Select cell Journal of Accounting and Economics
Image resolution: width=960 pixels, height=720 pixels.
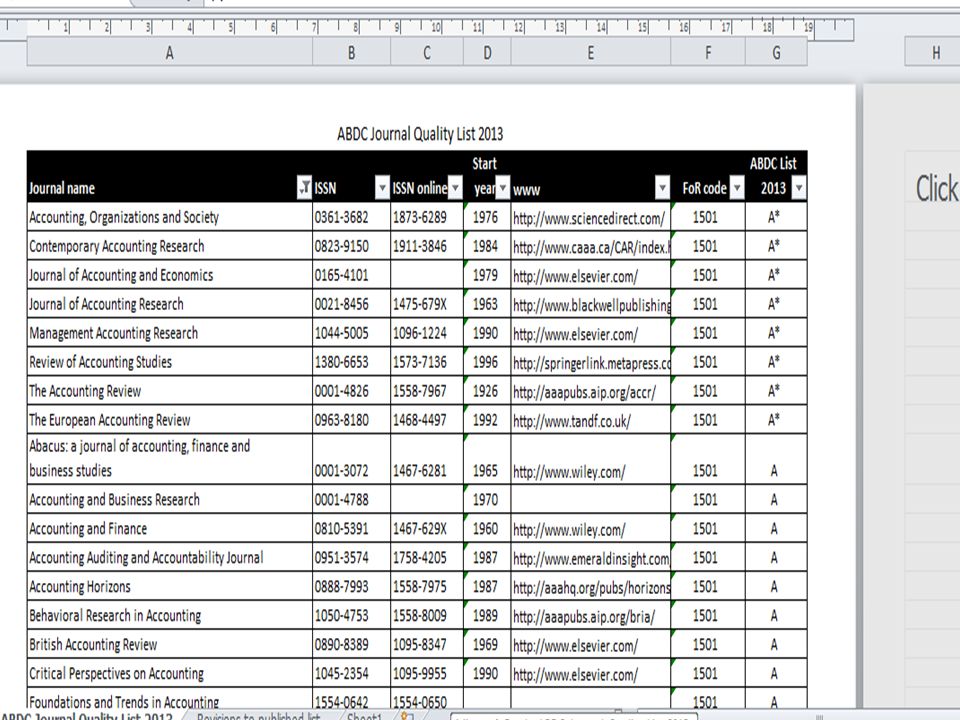click(170, 274)
